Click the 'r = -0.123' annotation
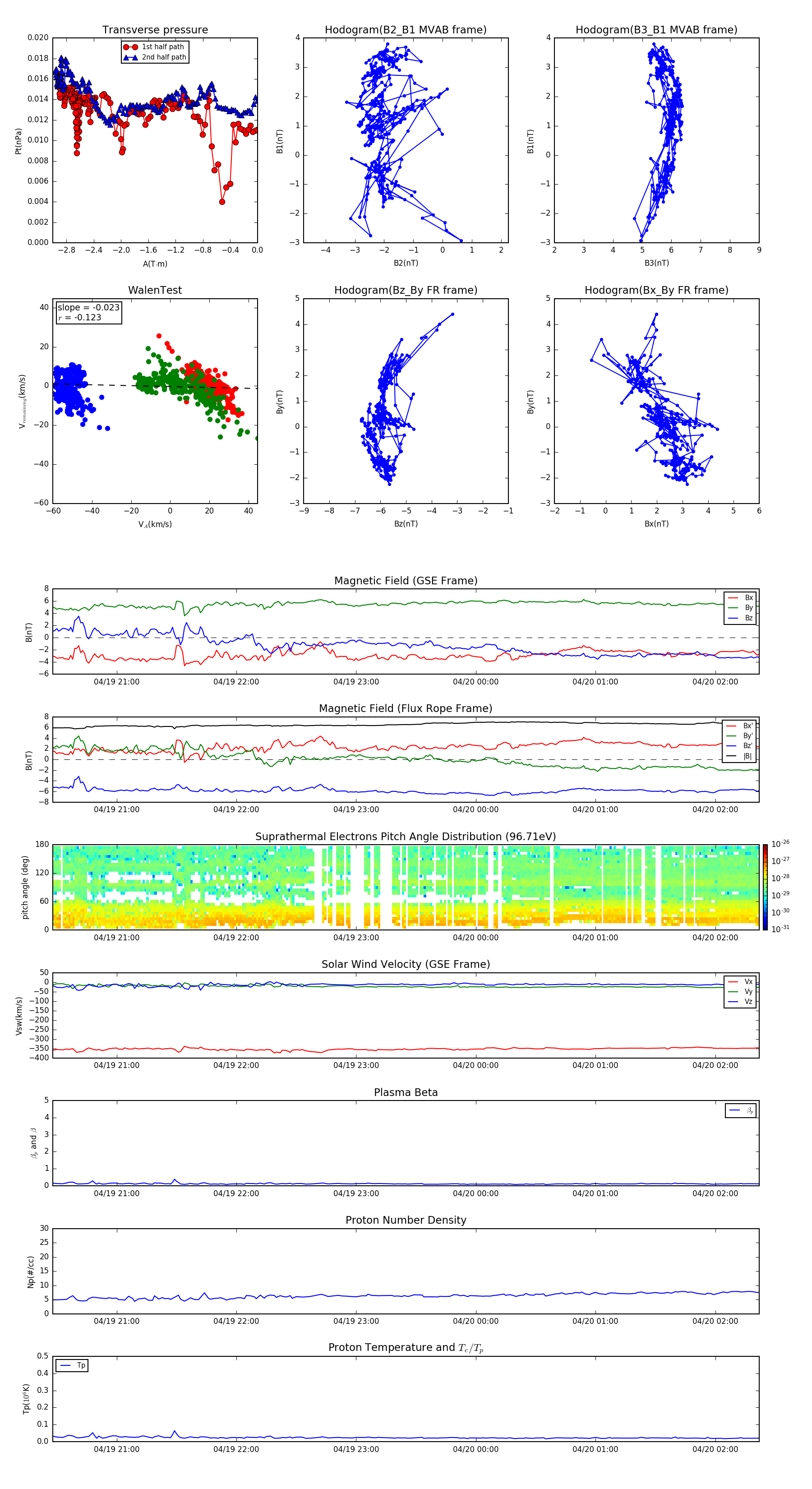The image size is (812, 1489). (x=80, y=317)
